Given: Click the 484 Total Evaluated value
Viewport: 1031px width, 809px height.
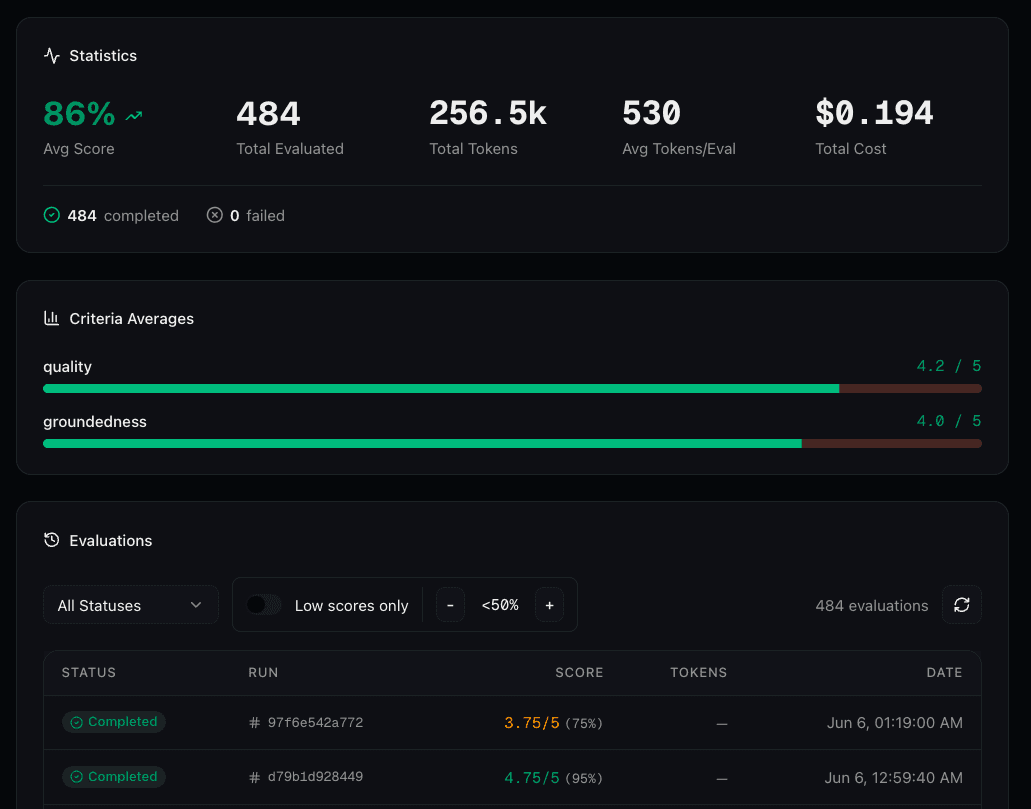Looking at the screenshot, I should point(268,114).
